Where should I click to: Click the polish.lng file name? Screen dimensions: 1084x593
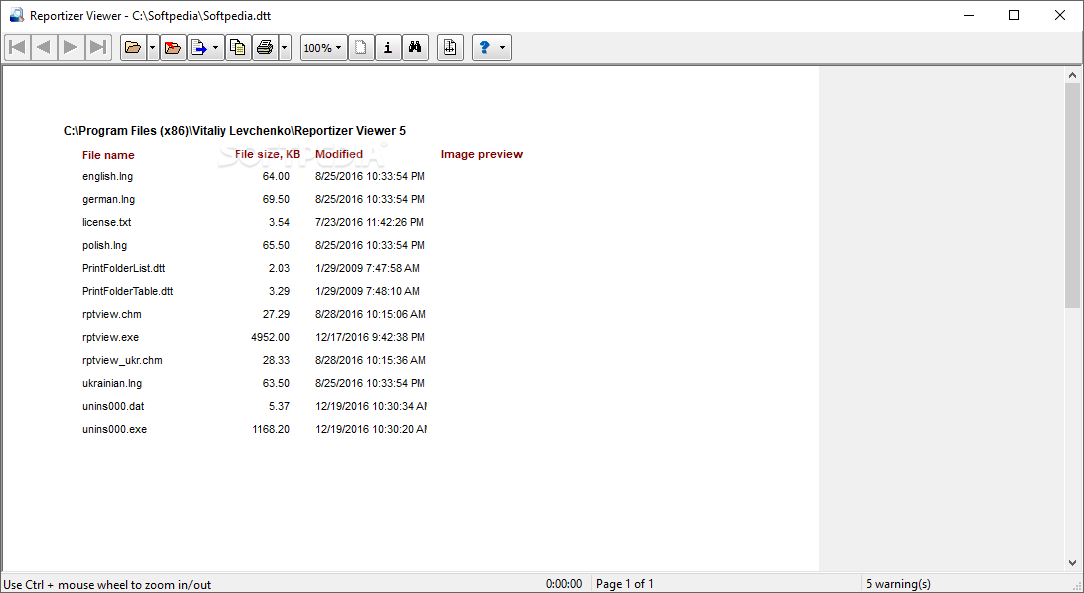(x=104, y=245)
